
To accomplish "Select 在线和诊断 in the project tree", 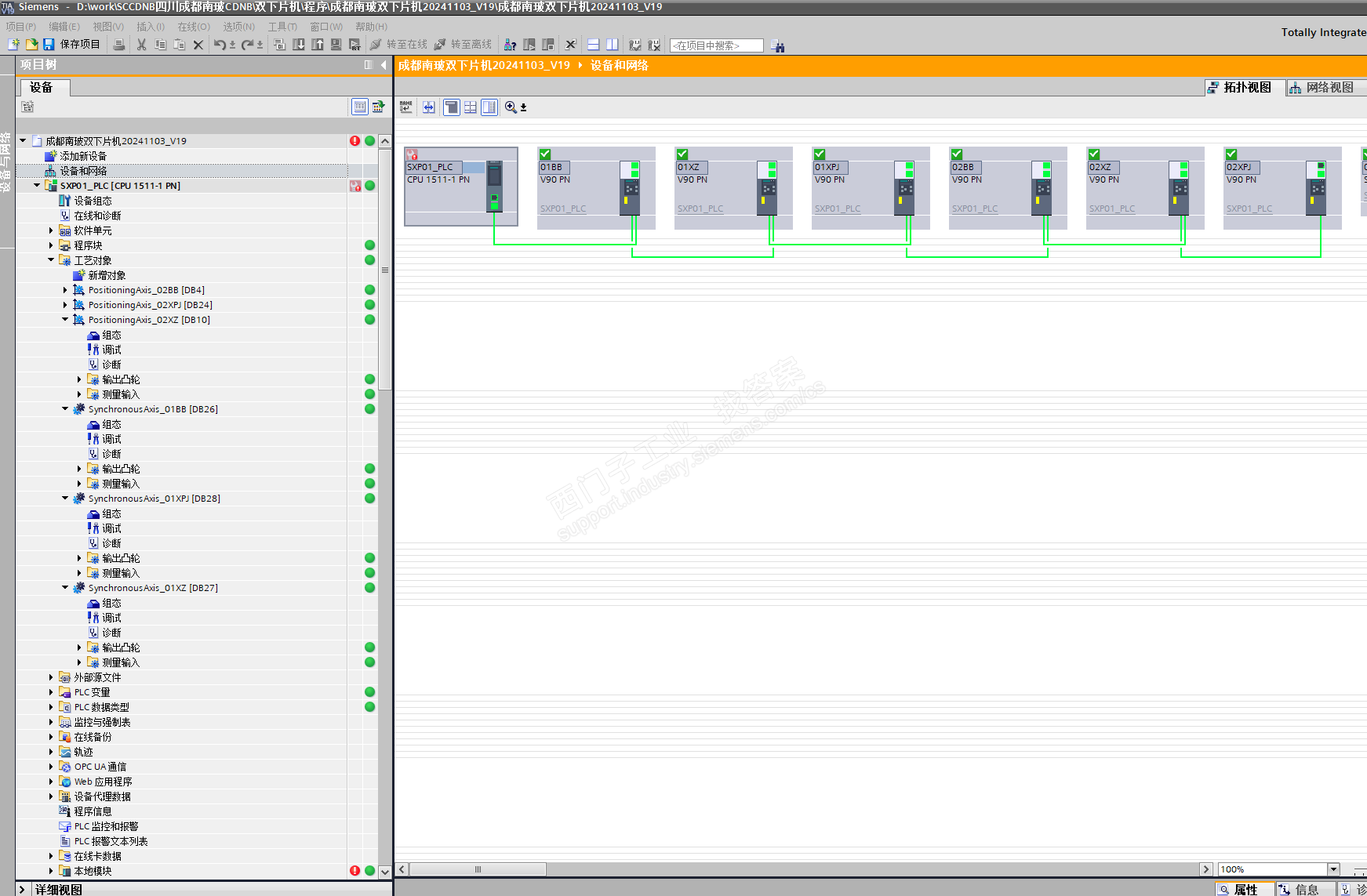I will click(97, 216).
